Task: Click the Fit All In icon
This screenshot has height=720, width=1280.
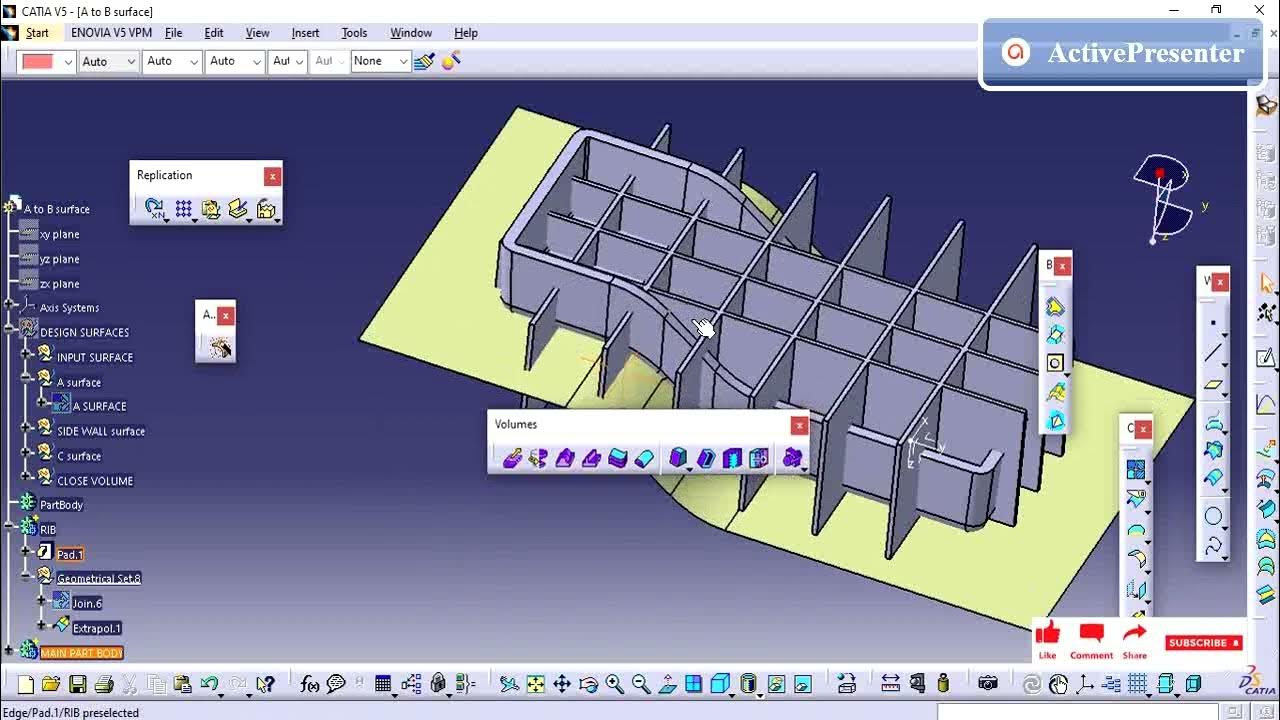Action: tap(536, 684)
